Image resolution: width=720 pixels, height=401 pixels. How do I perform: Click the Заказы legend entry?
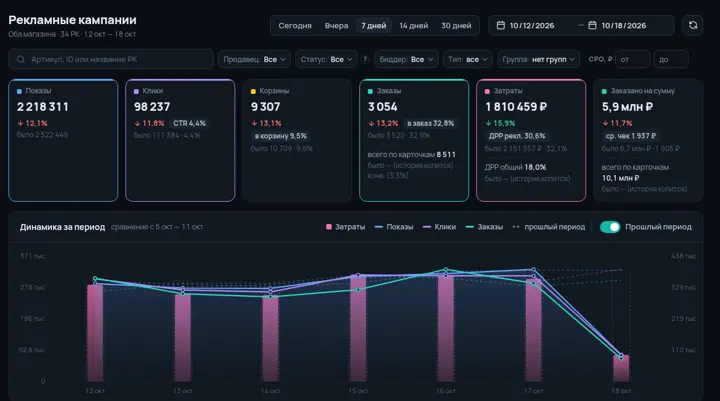484,227
